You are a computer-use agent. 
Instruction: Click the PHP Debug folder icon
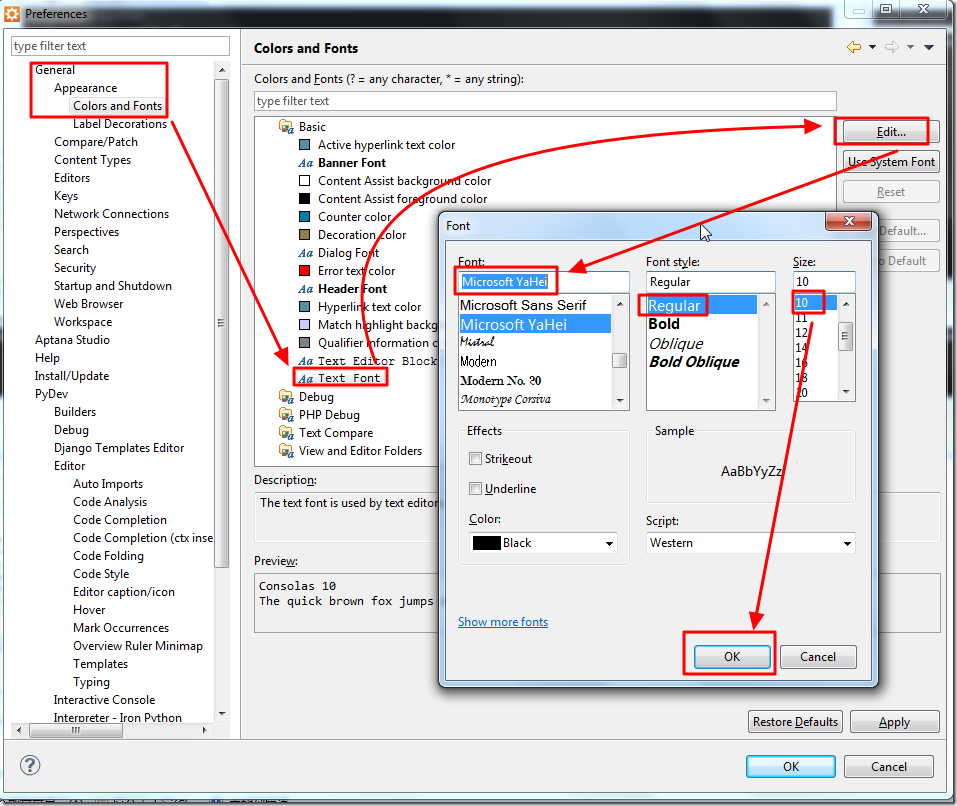(286, 415)
